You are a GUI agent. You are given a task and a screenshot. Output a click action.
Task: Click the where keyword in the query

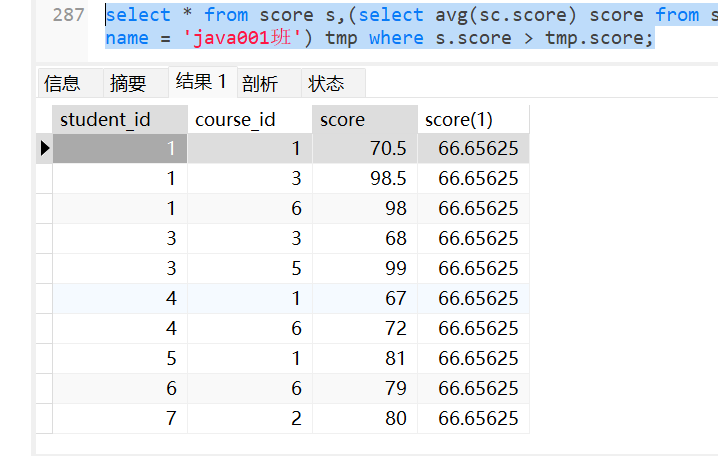[396, 38]
